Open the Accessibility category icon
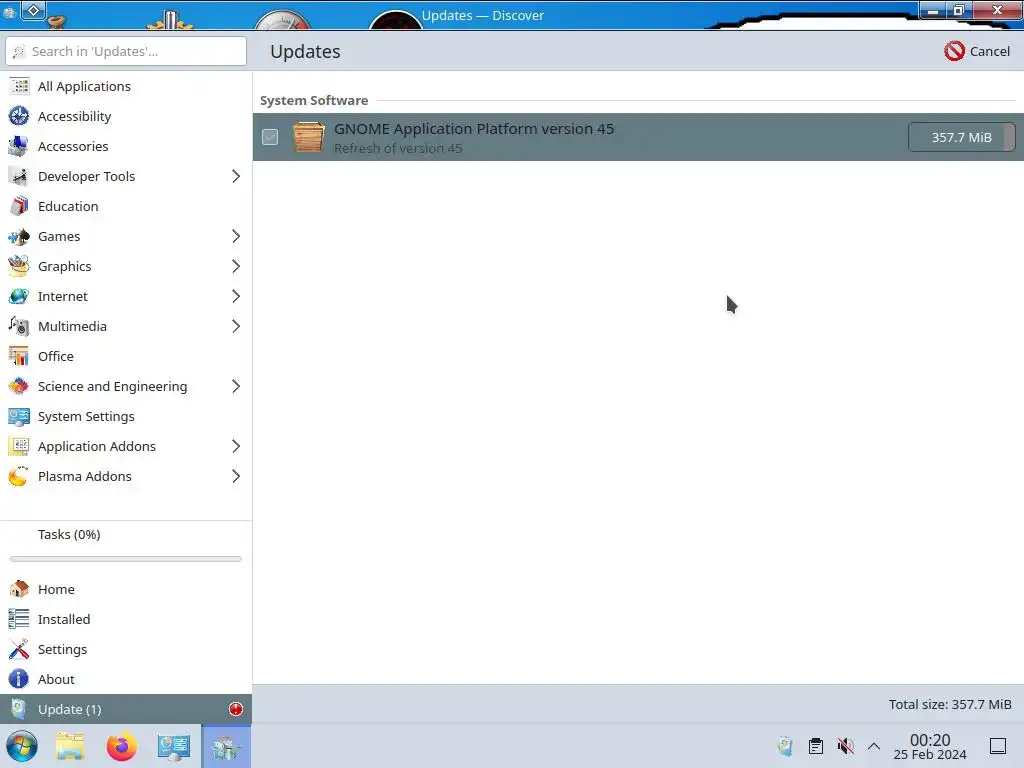The height and width of the screenshot is (768, 1024). (19, 116)
